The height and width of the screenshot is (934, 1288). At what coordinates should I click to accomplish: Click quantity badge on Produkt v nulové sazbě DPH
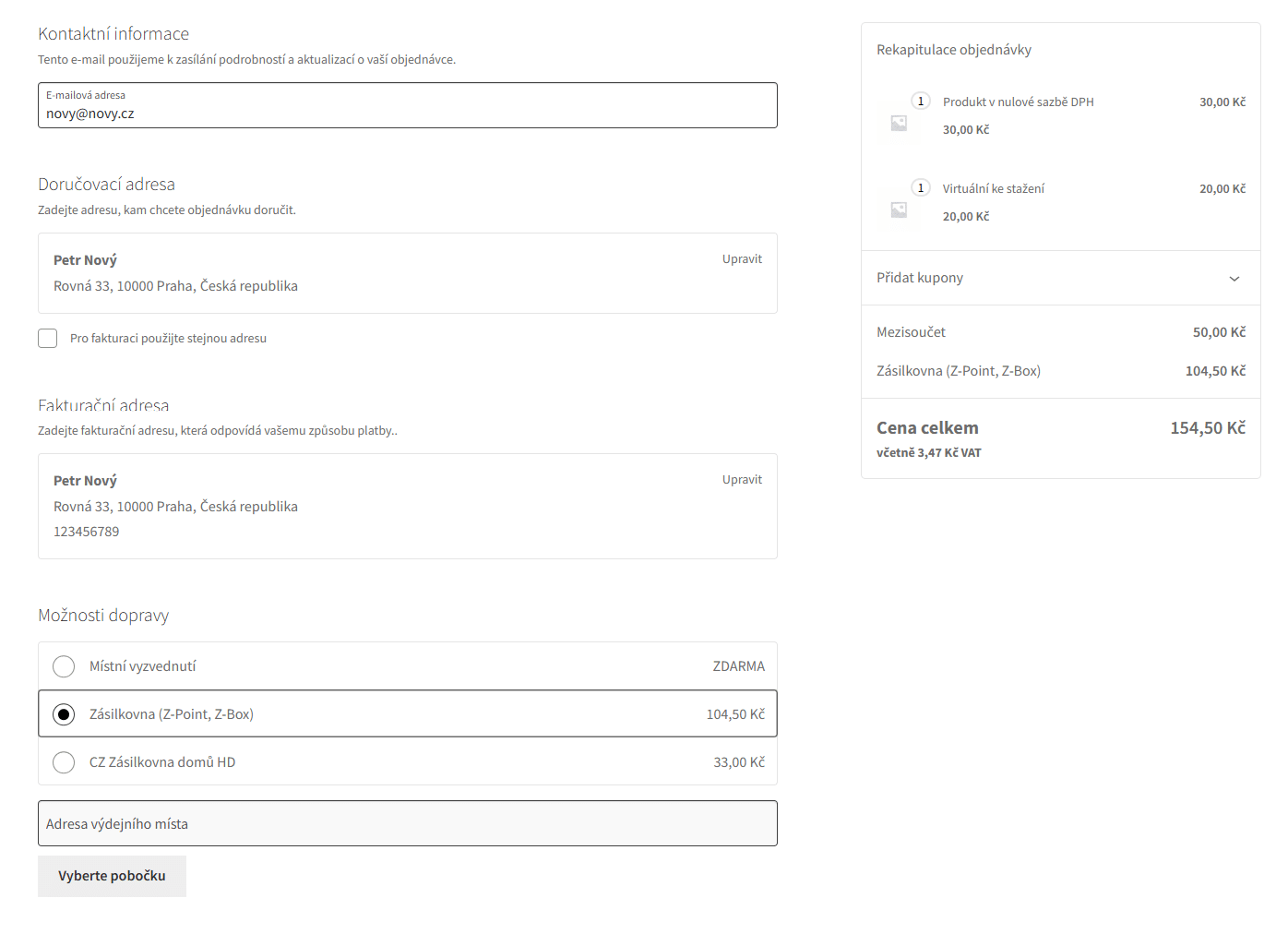point(920,102)
